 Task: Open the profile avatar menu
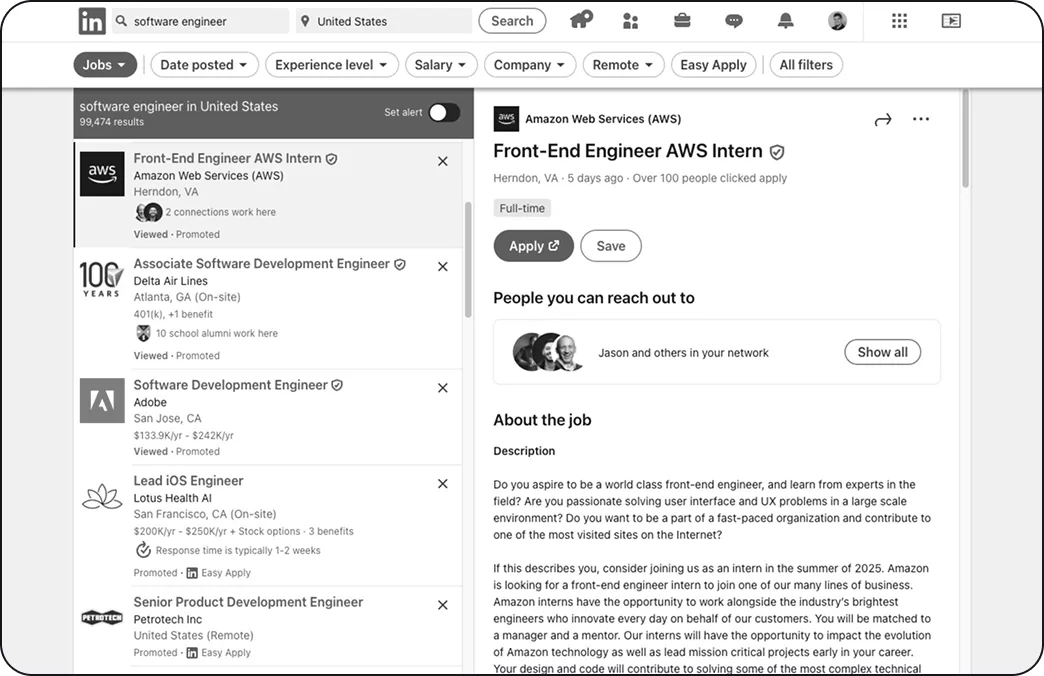(x=837, y=21)
